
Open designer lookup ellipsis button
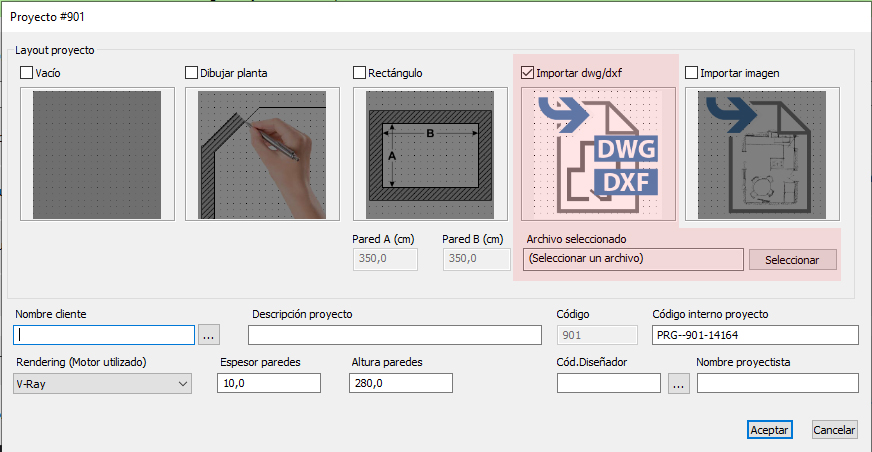[x=678, y=384]
